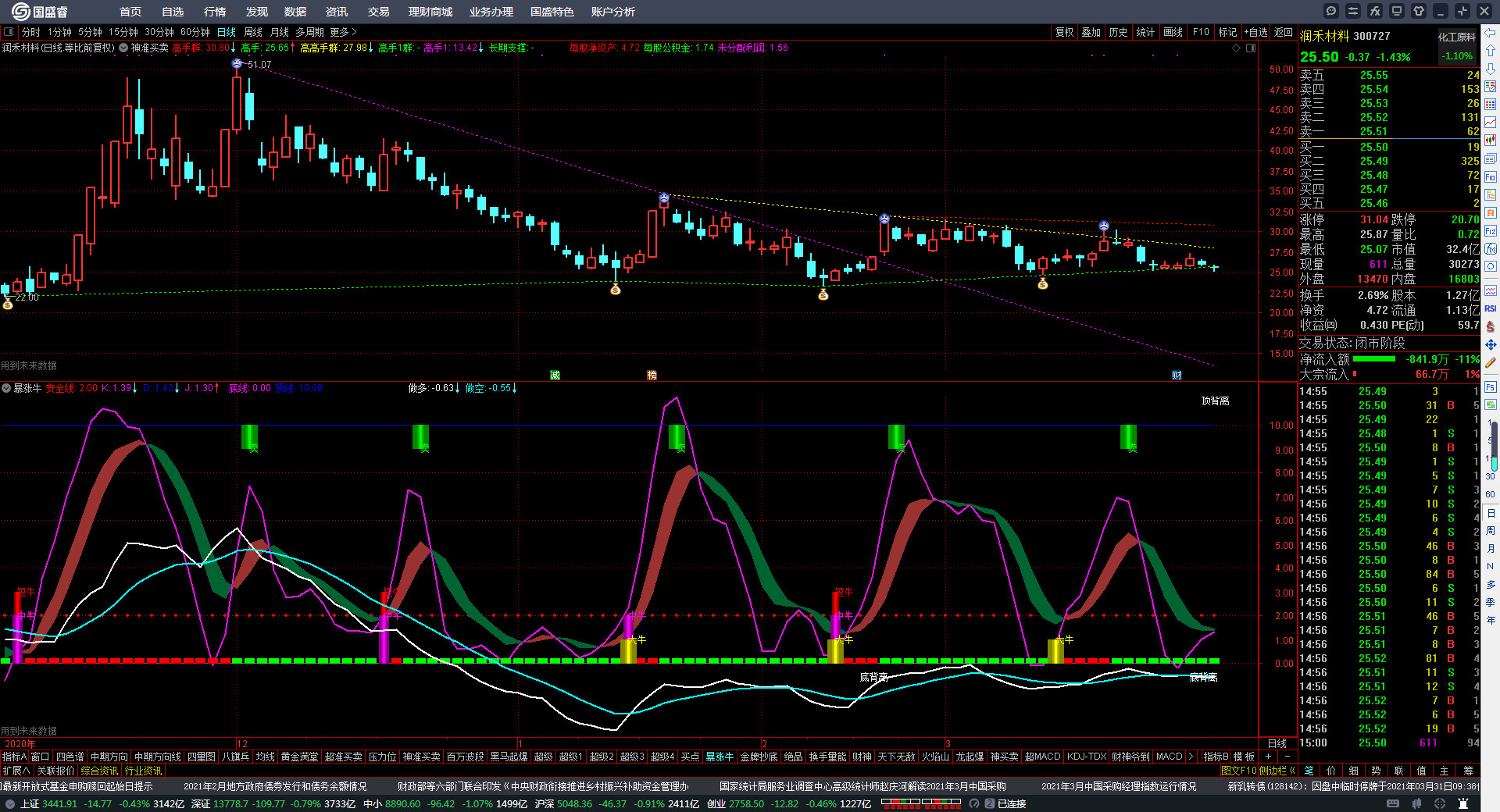Select the MACD indicator tab

[x=1169, y=757]
